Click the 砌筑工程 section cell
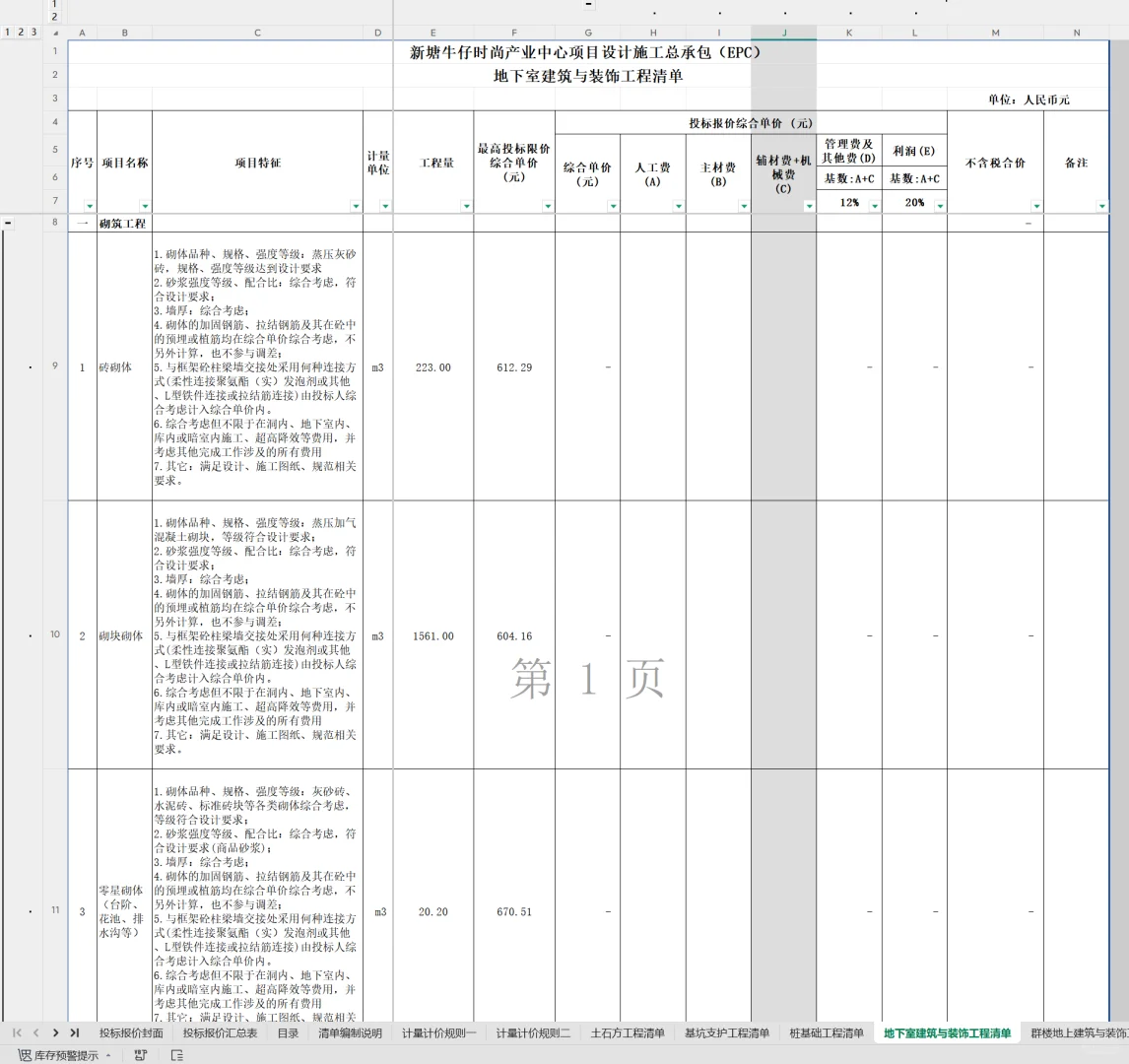Viewport: 1129px width, 1064px height. pos(124,224)
